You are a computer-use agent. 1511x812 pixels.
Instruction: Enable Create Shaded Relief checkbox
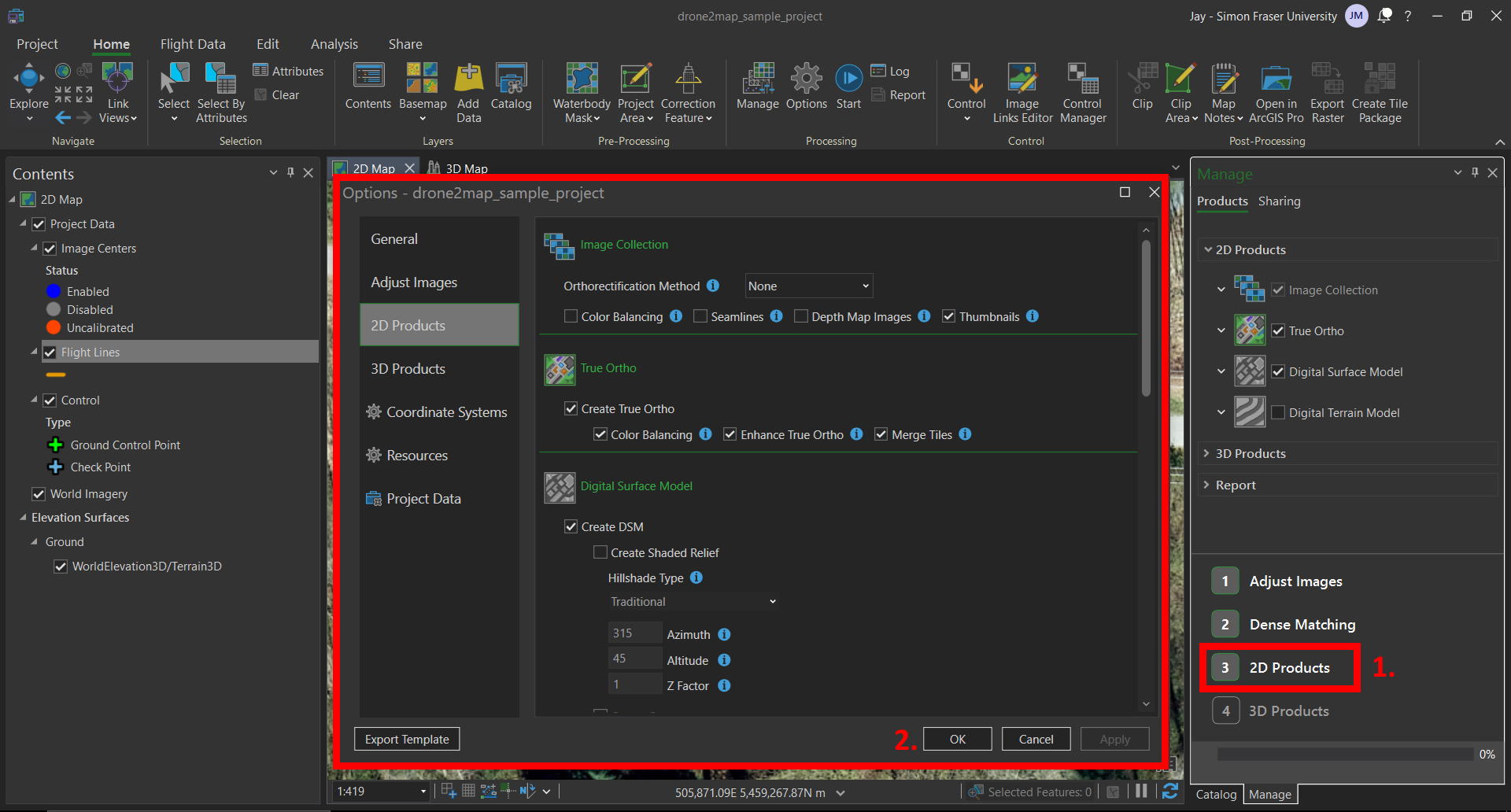point(600,553)
